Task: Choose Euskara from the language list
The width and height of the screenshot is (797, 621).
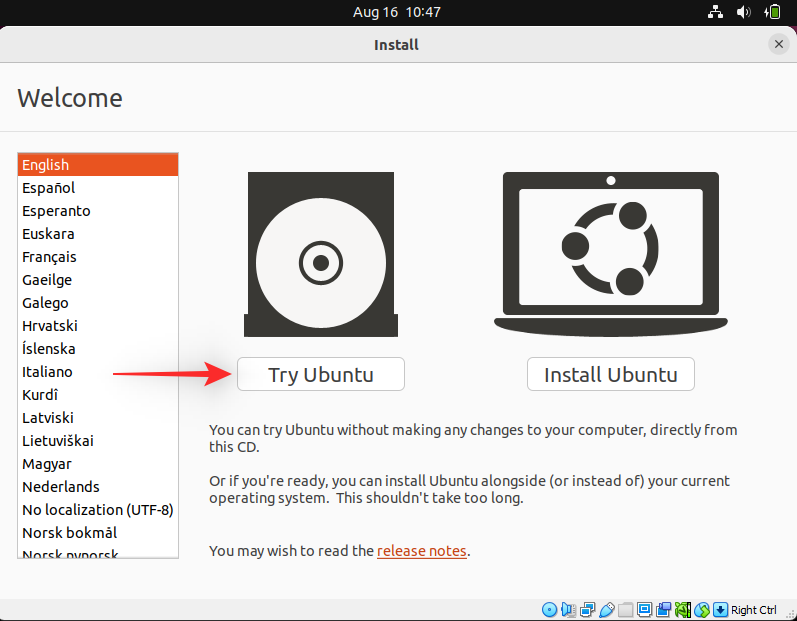Action: tap(98, 234)
